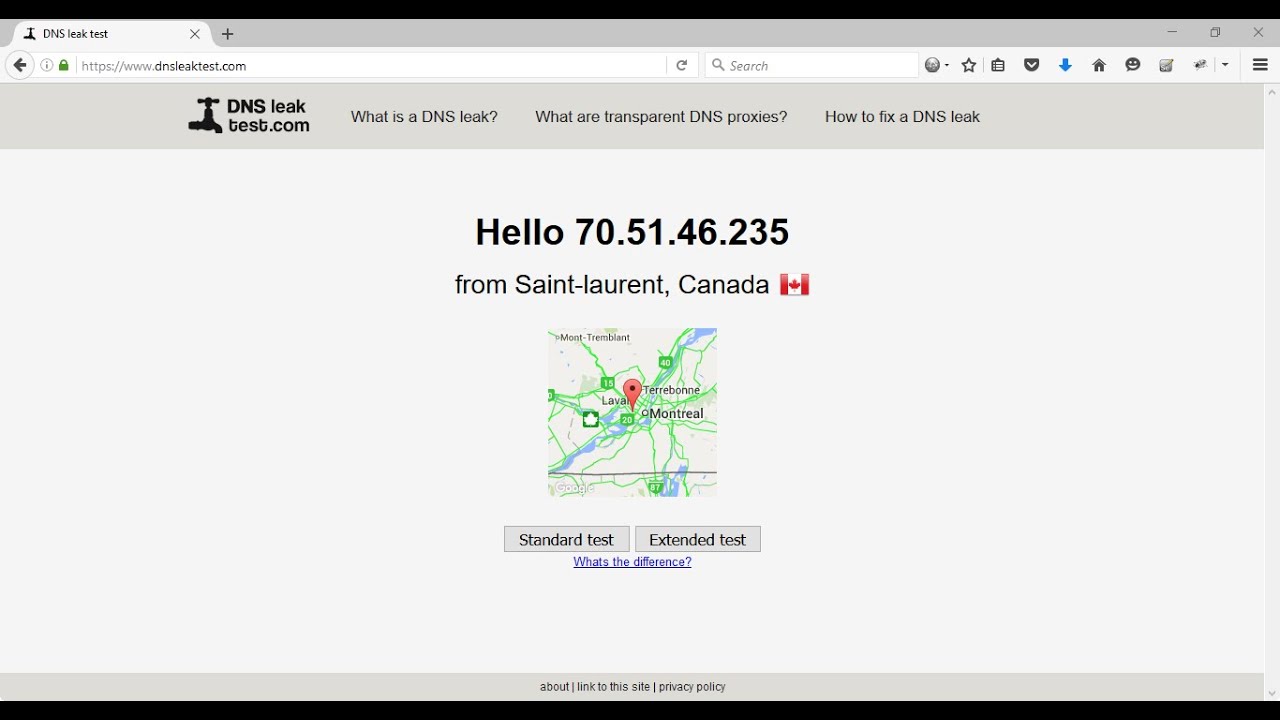
Task: Open 'What is a DNS leak?' page
Action: [424, 117]
